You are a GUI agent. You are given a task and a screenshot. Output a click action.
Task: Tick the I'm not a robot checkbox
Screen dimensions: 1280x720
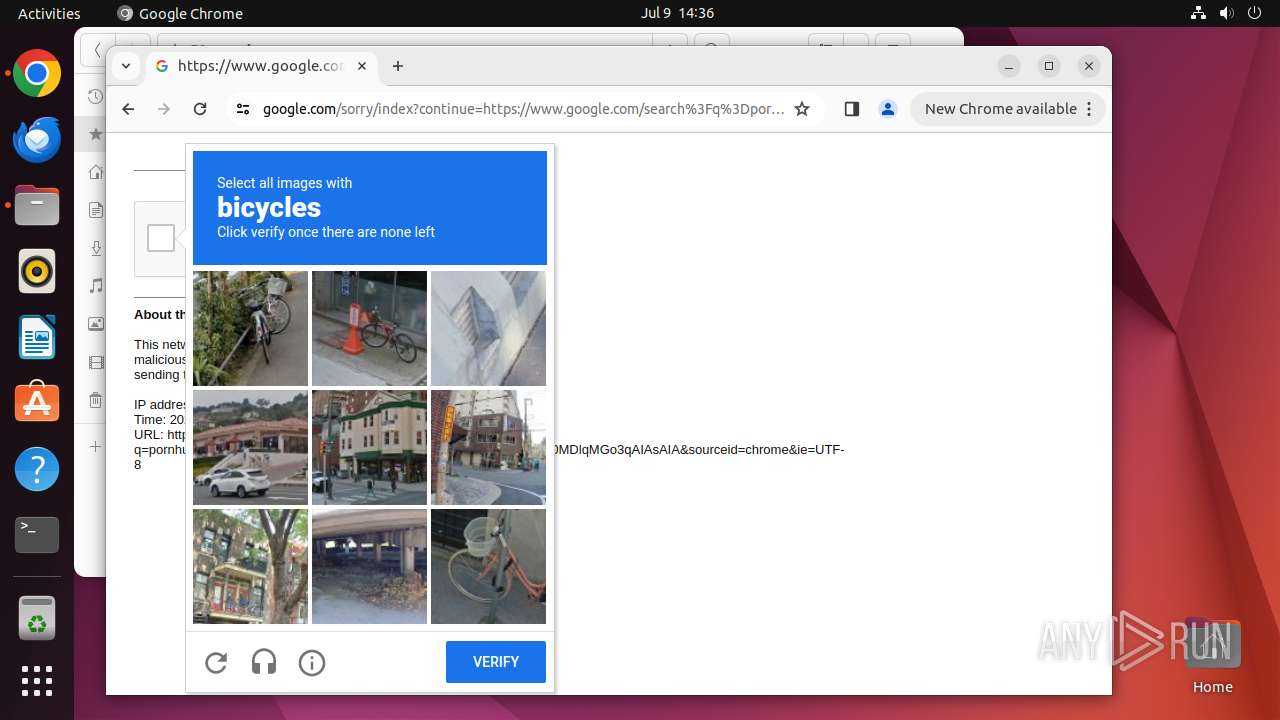pyautogui.click(x=161, y=238)
